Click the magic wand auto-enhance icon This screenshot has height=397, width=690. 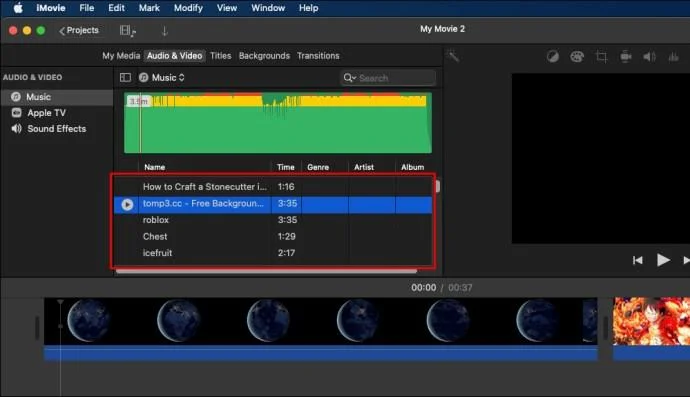tap(454, 56)
